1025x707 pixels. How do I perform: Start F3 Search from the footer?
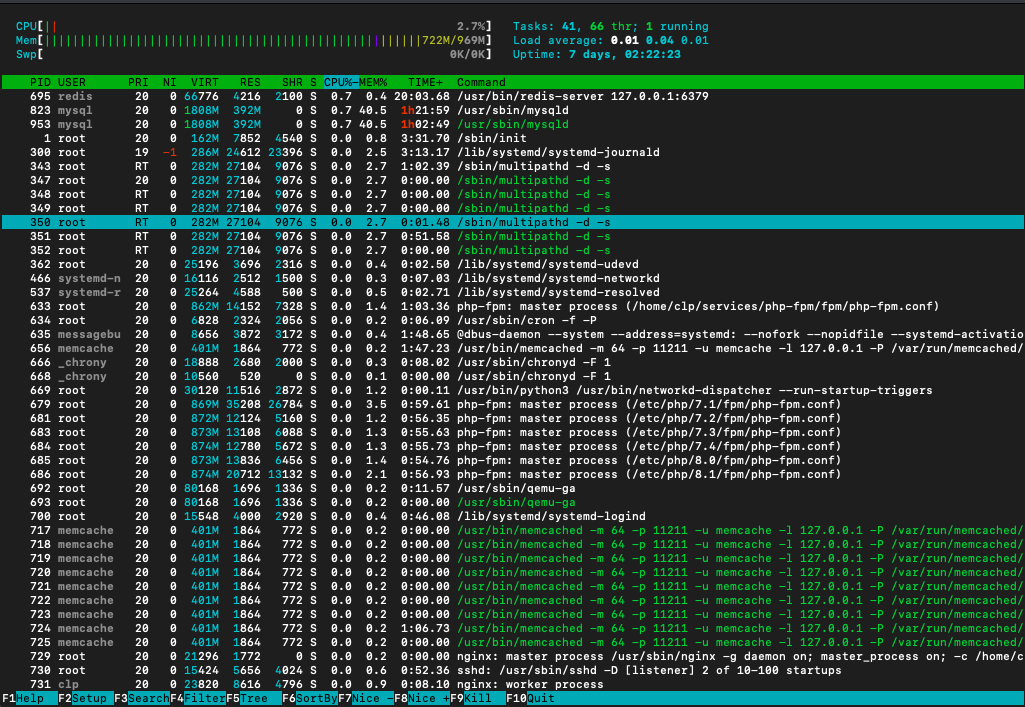[x=142, y=699]
